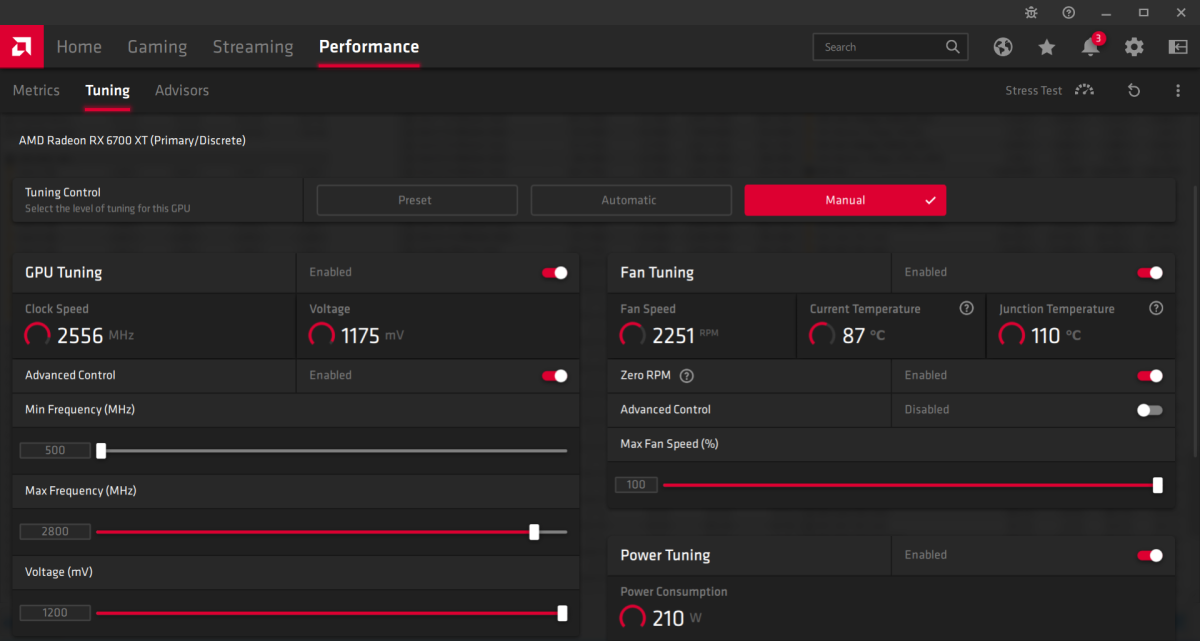Go to the Home tab

click(x=79, y=47)
